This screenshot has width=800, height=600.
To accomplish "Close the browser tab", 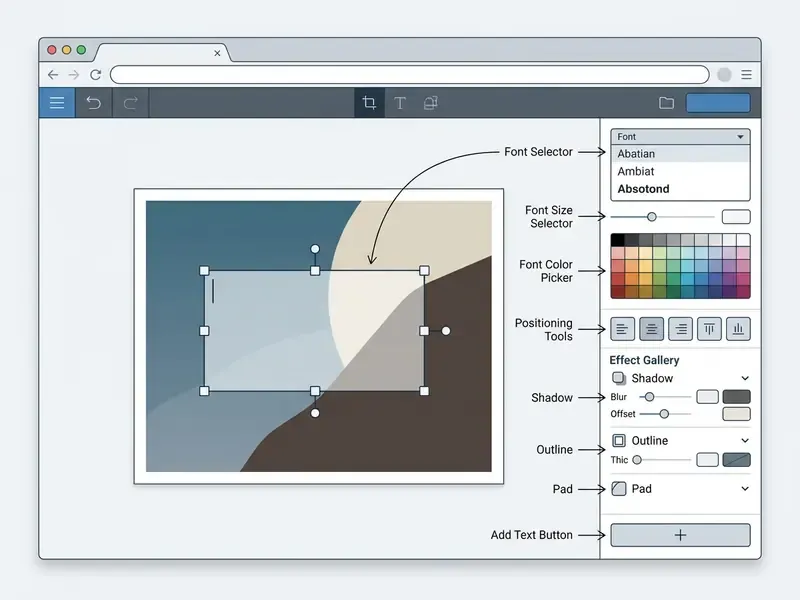I will (x=217, y=53).
